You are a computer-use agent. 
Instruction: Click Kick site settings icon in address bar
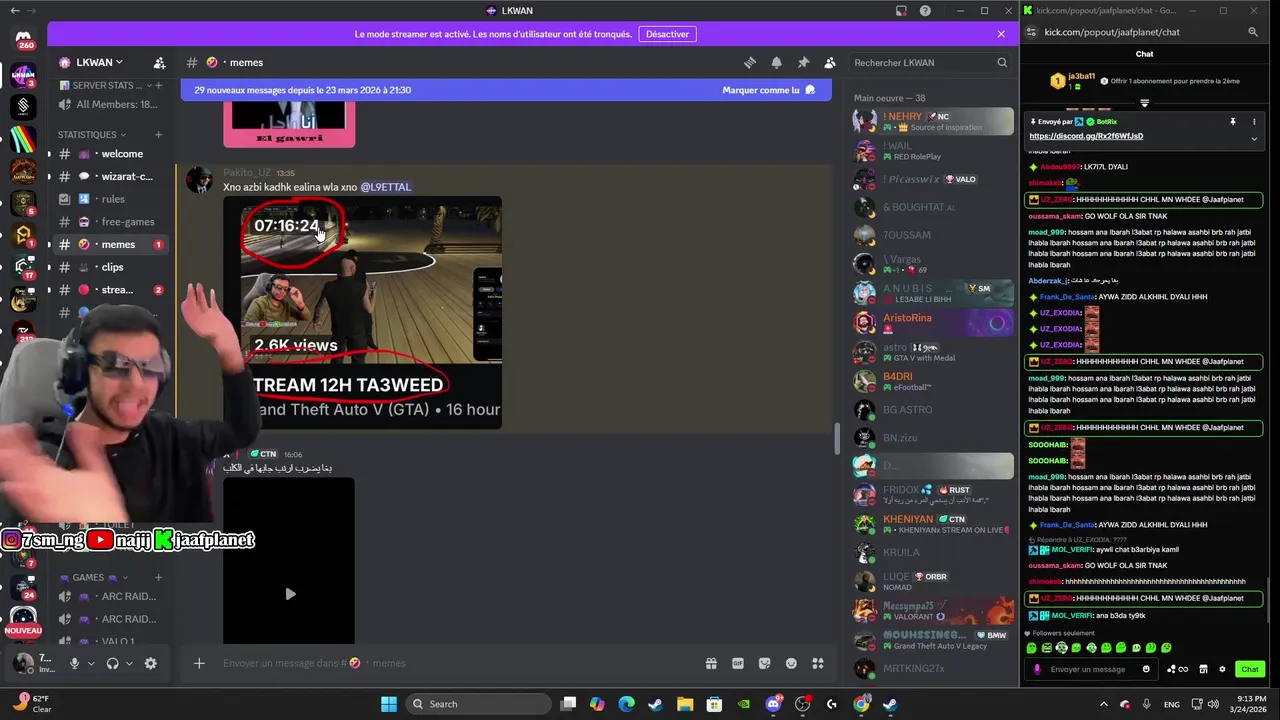click(1033, 32)
